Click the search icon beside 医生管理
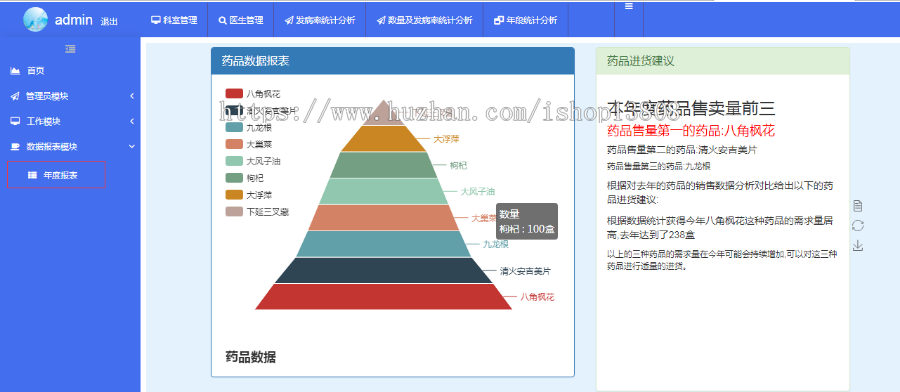The width and height of the screenshot is (900, 392). [x=223, y=20]
